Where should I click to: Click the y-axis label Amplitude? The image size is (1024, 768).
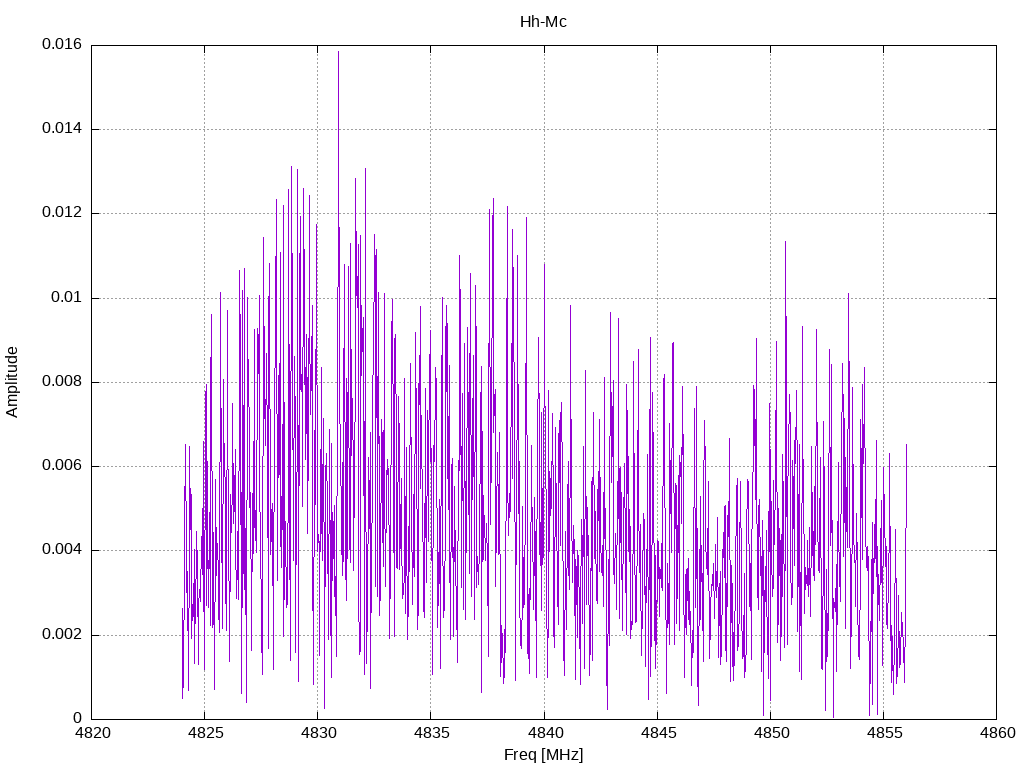click(12, 382)
